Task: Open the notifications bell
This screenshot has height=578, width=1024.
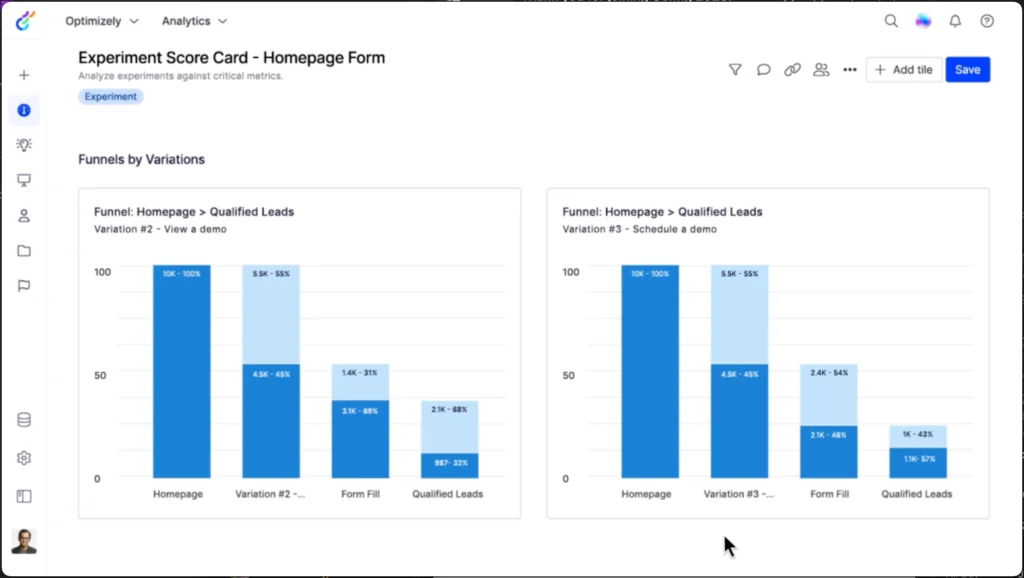Action: pos(955,21)
